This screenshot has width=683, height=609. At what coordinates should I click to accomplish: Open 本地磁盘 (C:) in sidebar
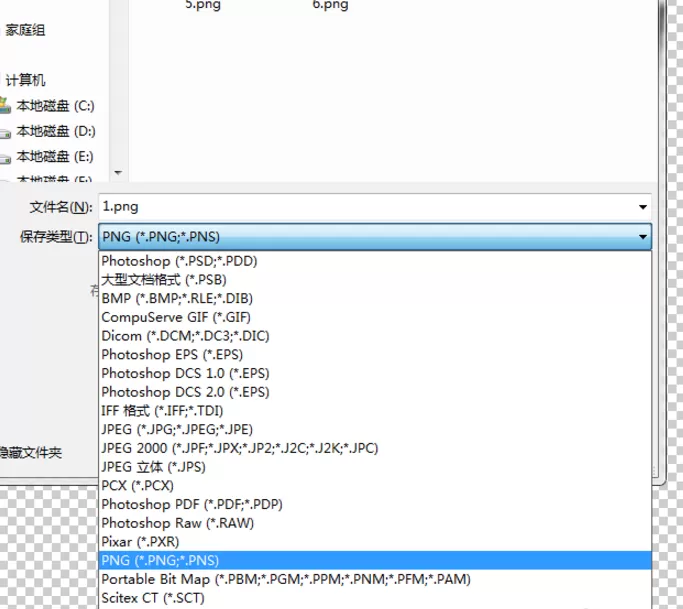tap(55, 106)
